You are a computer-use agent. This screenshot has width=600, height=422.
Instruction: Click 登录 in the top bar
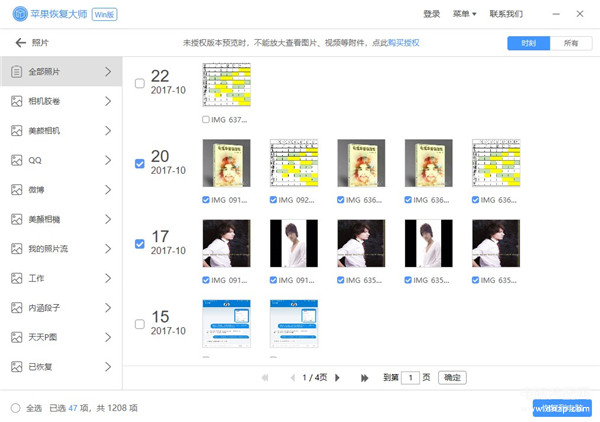[431, 14]
